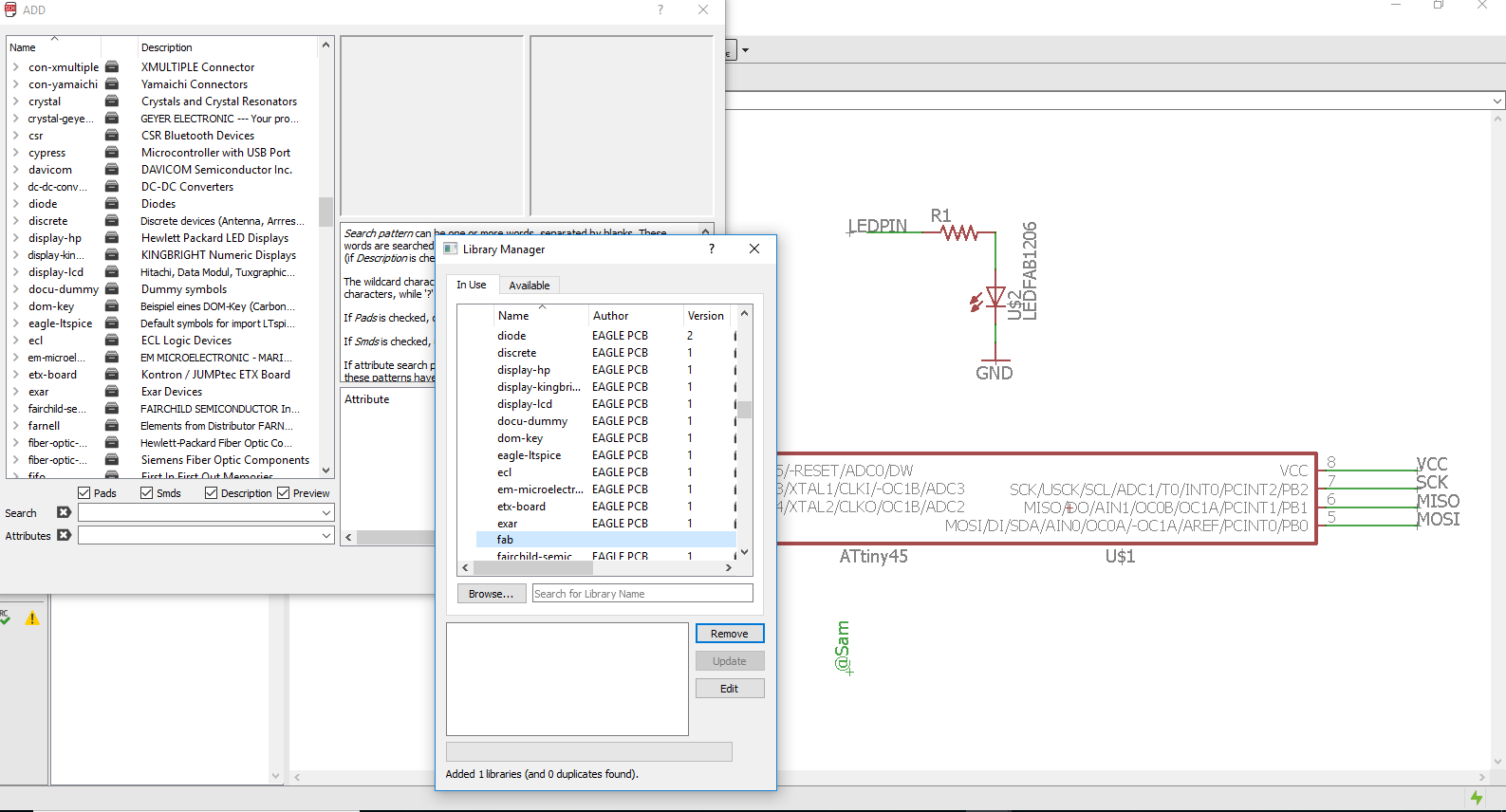Toggle the Preview checkbox
This screenshot has height=812, width=1506.
[284, 493]
